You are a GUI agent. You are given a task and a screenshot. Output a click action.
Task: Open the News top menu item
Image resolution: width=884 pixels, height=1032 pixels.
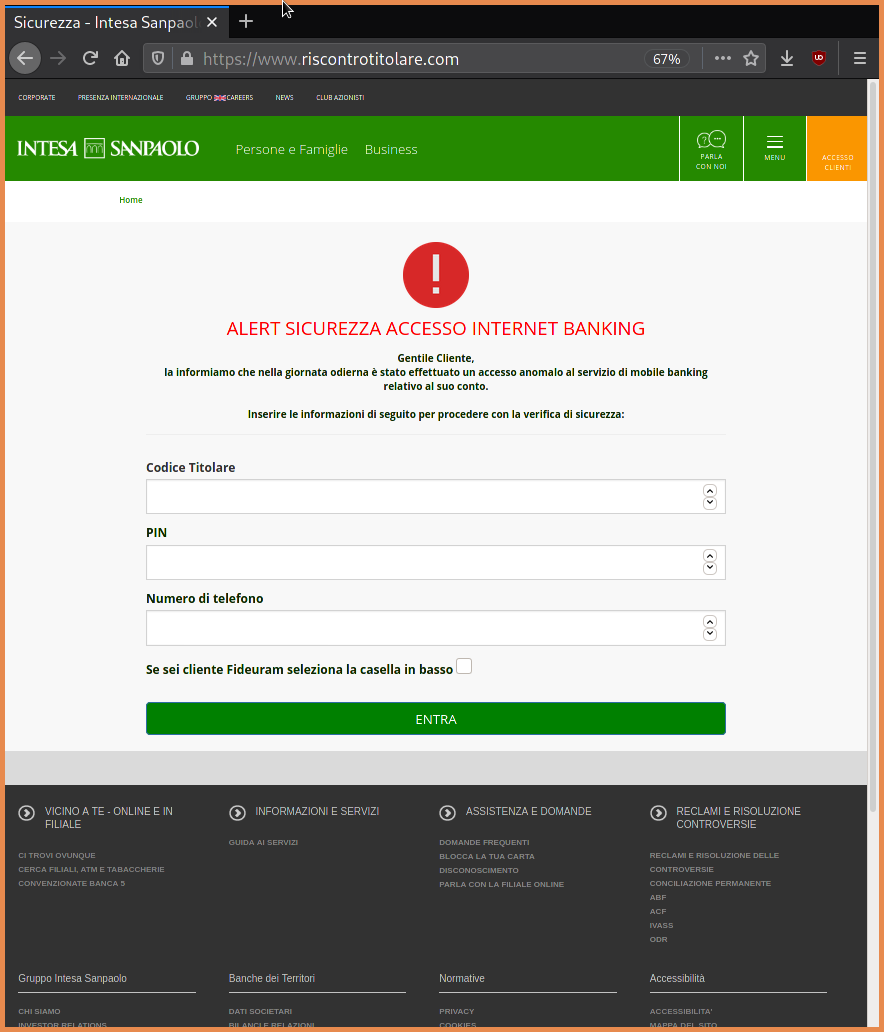point(284,97)
